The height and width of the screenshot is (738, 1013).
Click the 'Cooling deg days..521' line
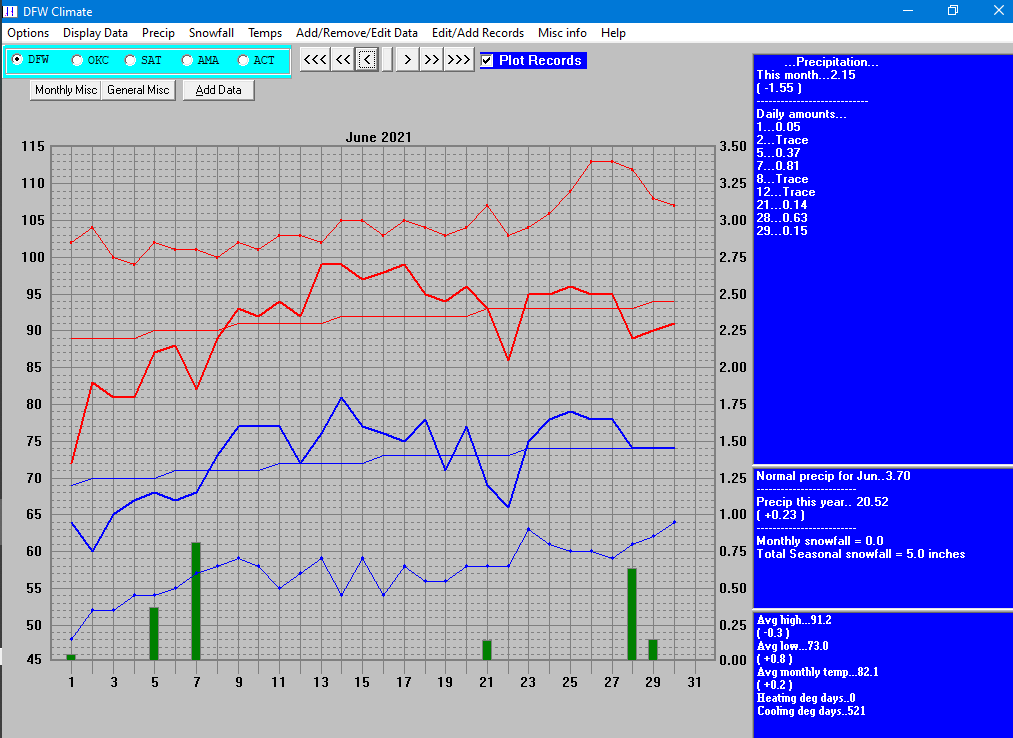pyautogui.click(x=811, y=711)
